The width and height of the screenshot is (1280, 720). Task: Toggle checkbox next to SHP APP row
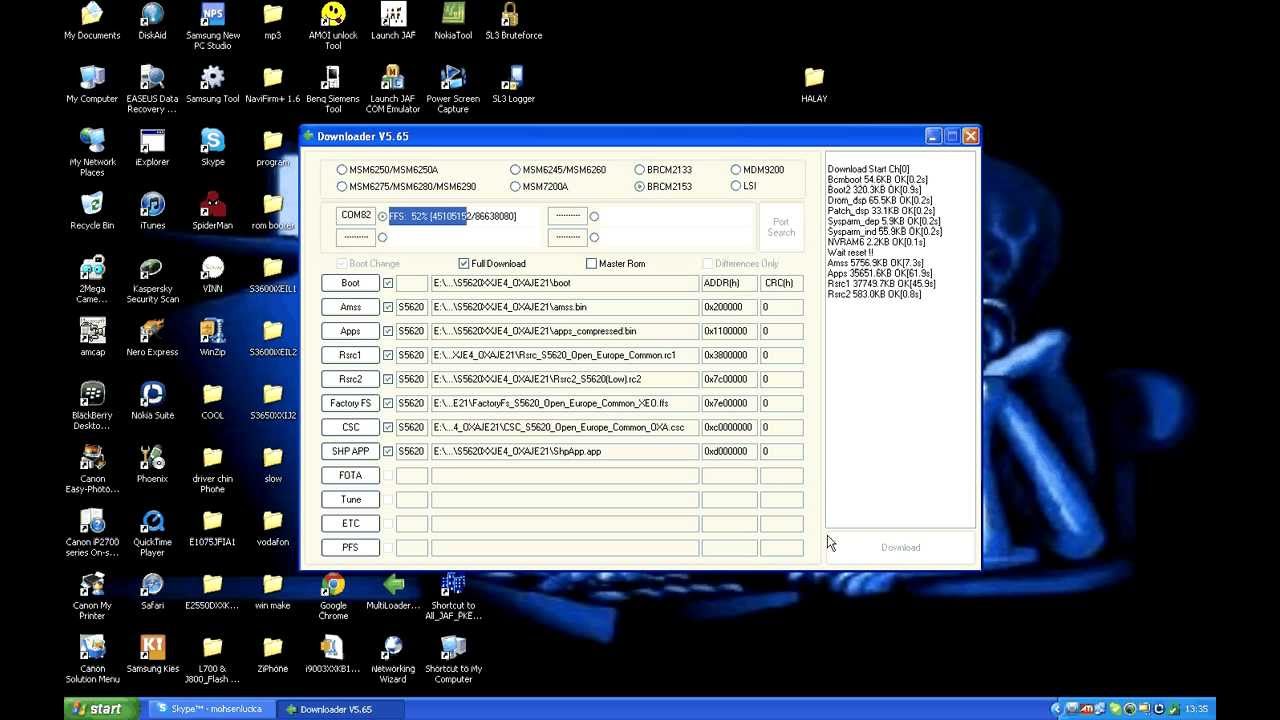click(x=388, y=451)
